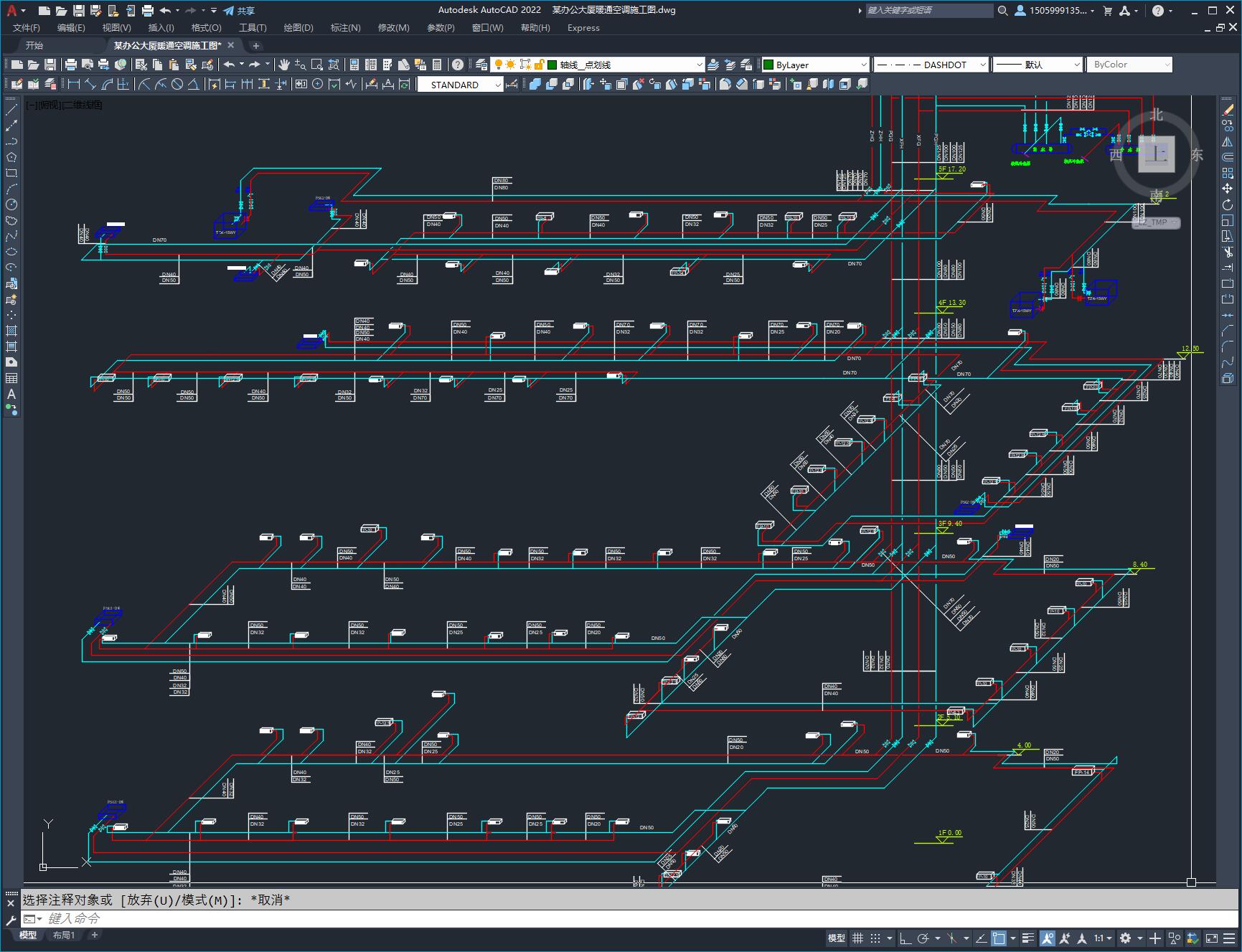The image size is (1242, 952).
Task: Toggle lineweight display in the status bar
Action: pyautogui.click(x=1028, y=938)
